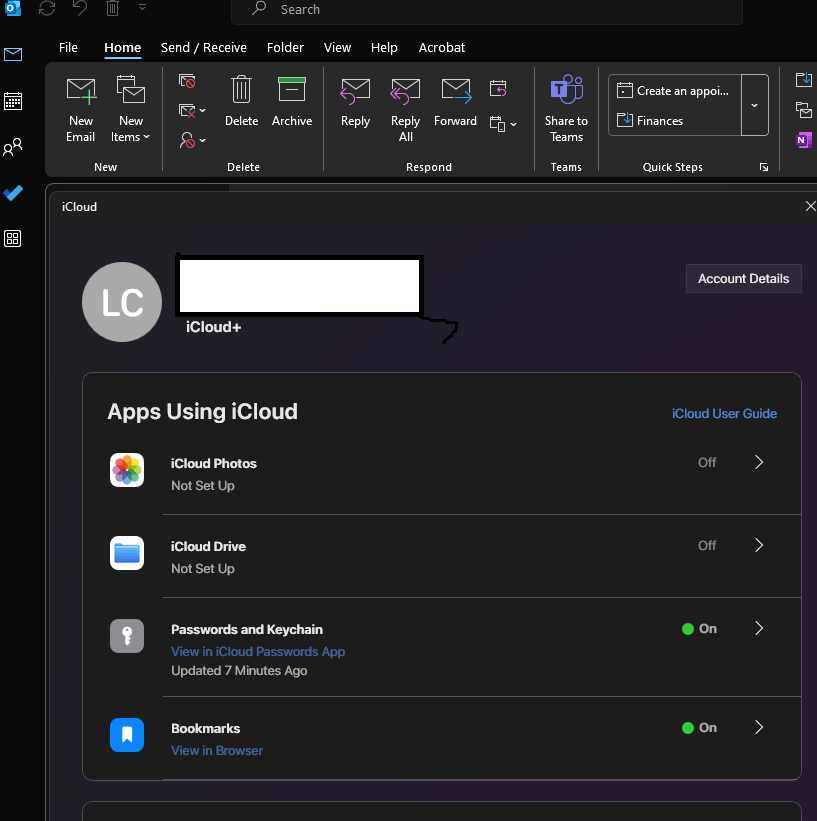This screenshot has width=817, height=821.
Task: Click the Rules icon at ribbon edge
Action: tap(803, 110)
